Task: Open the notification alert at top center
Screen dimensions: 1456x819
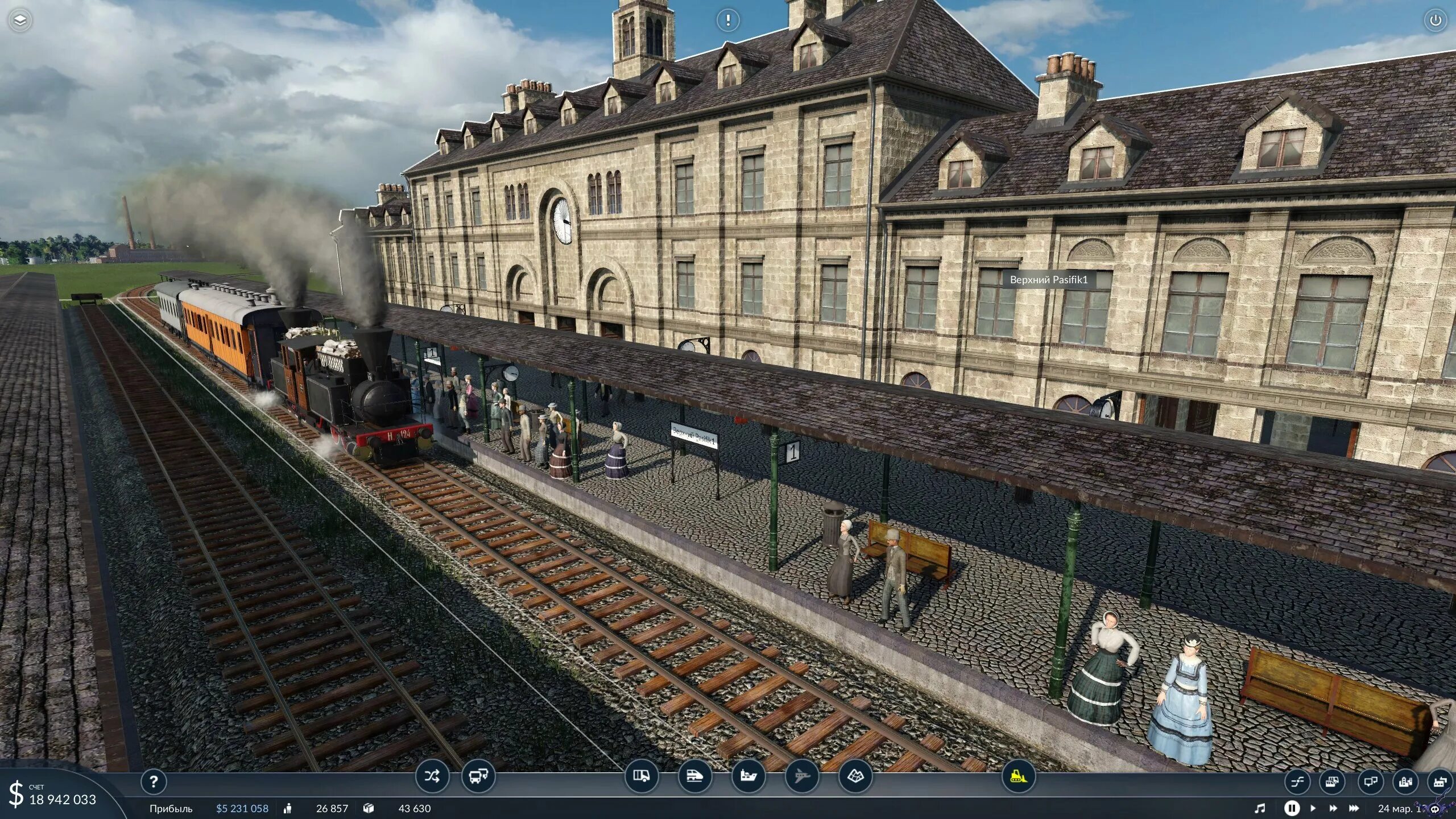Action: coord(728,20)
